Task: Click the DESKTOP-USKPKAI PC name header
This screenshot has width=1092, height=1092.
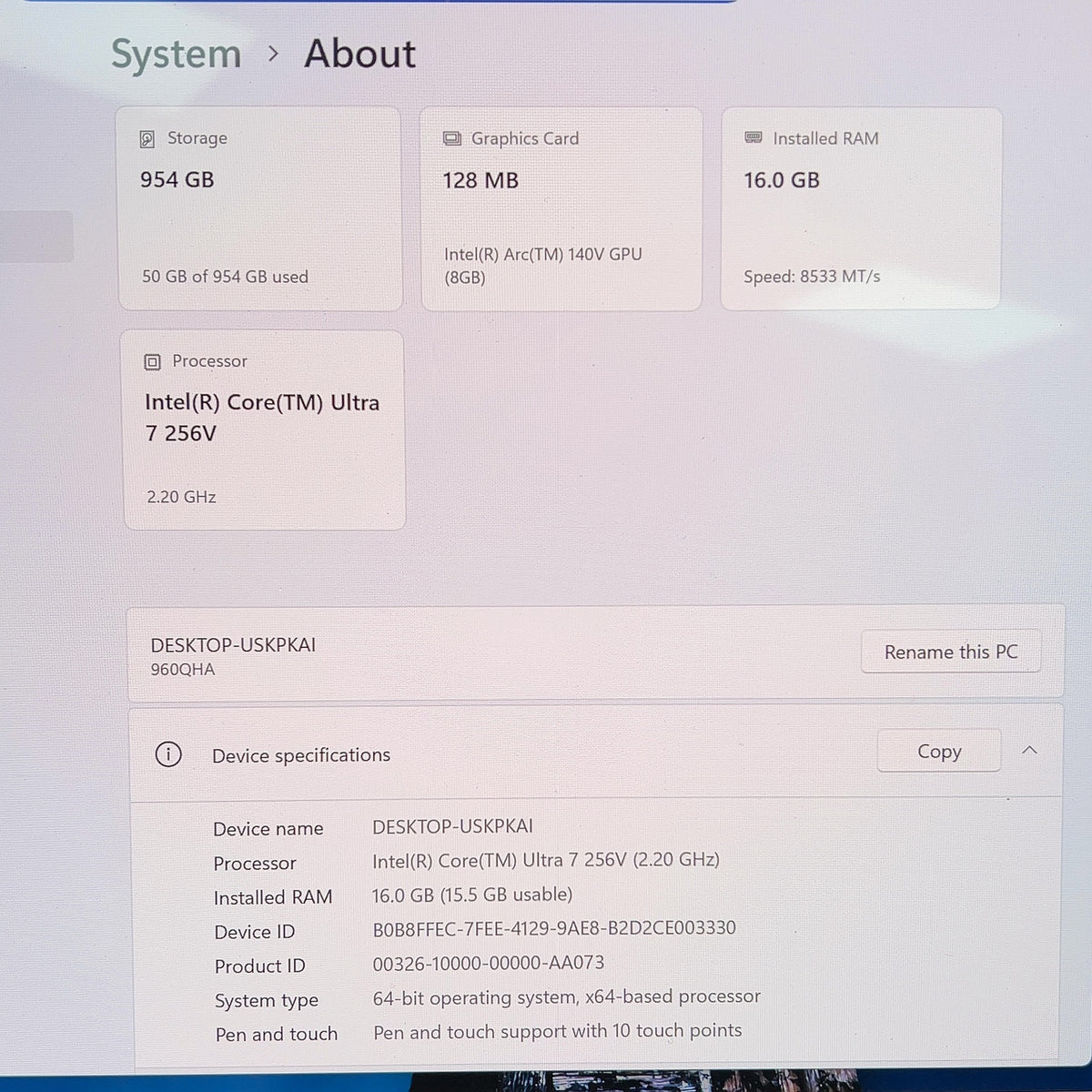Action: (x=233, y=645)
